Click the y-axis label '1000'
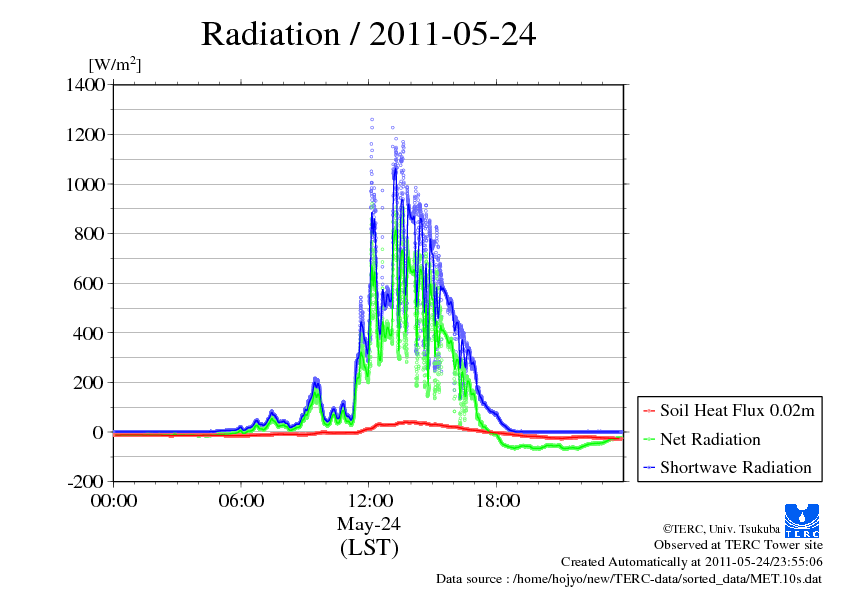This screenshot has width=842, height=595. click(85, 184)
